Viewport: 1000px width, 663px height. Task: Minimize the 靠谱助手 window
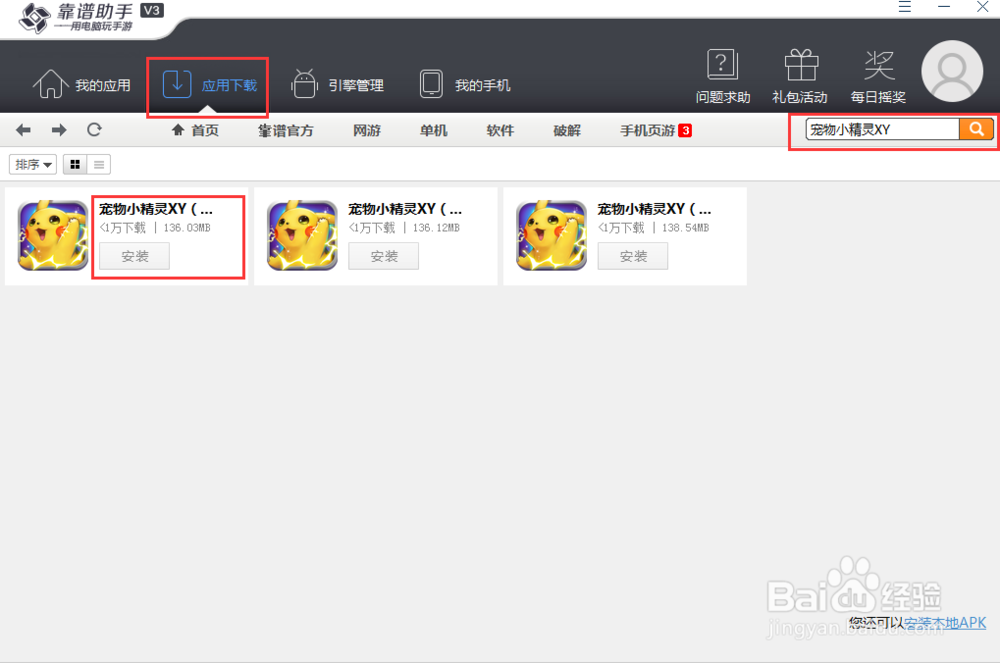point(945,6)
